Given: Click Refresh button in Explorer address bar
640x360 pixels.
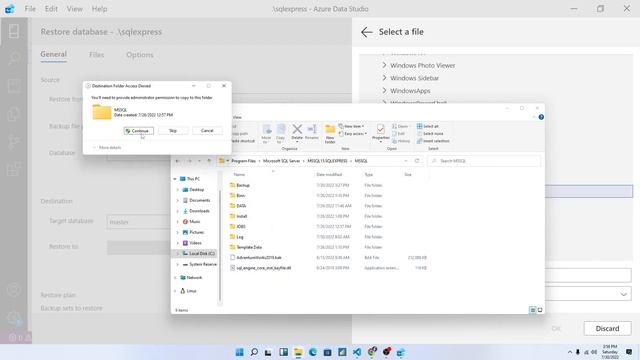Looking at the screenshot, I should point(417,161).
